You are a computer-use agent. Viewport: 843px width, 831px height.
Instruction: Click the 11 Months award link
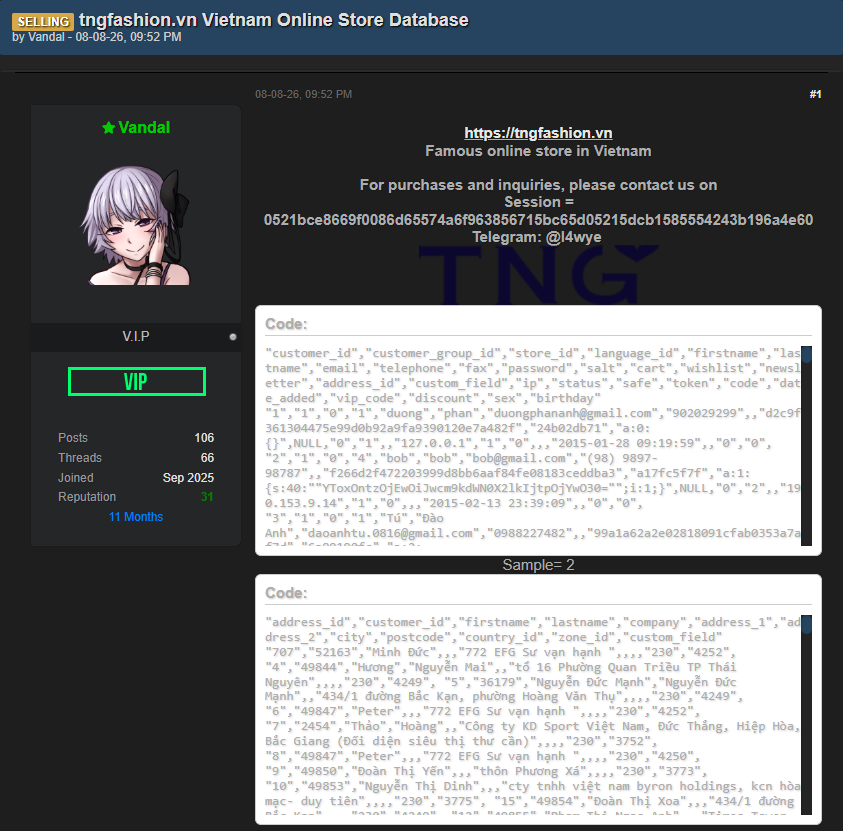(136, 517)
